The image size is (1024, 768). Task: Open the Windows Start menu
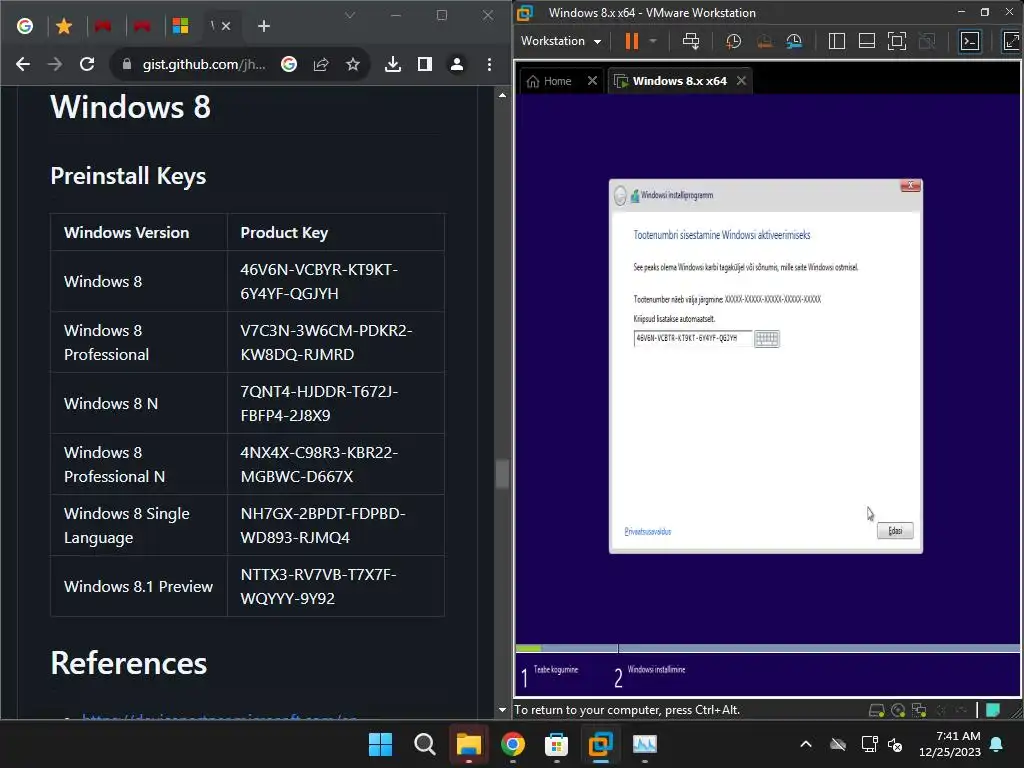click(x=380, y=744)
